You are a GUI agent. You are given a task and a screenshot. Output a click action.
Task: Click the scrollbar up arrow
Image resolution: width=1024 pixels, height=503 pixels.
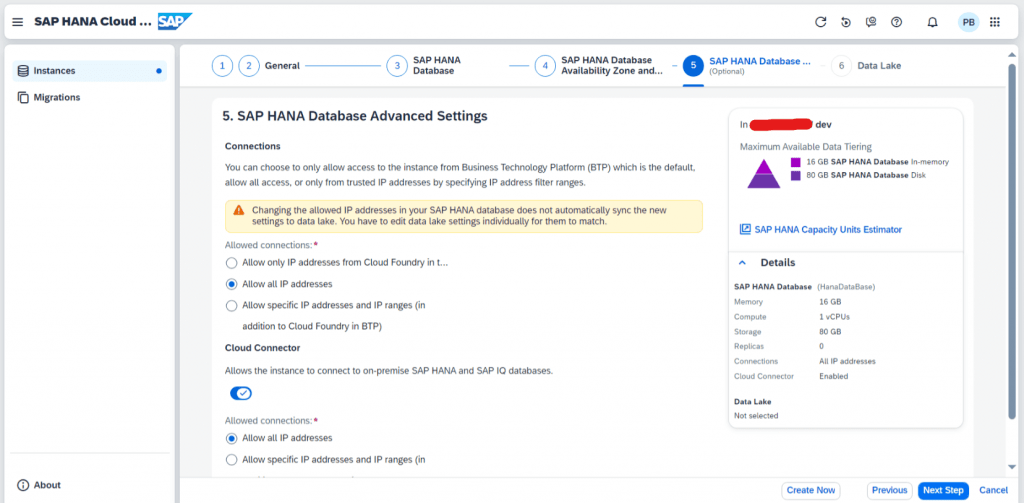[1012, 54]
